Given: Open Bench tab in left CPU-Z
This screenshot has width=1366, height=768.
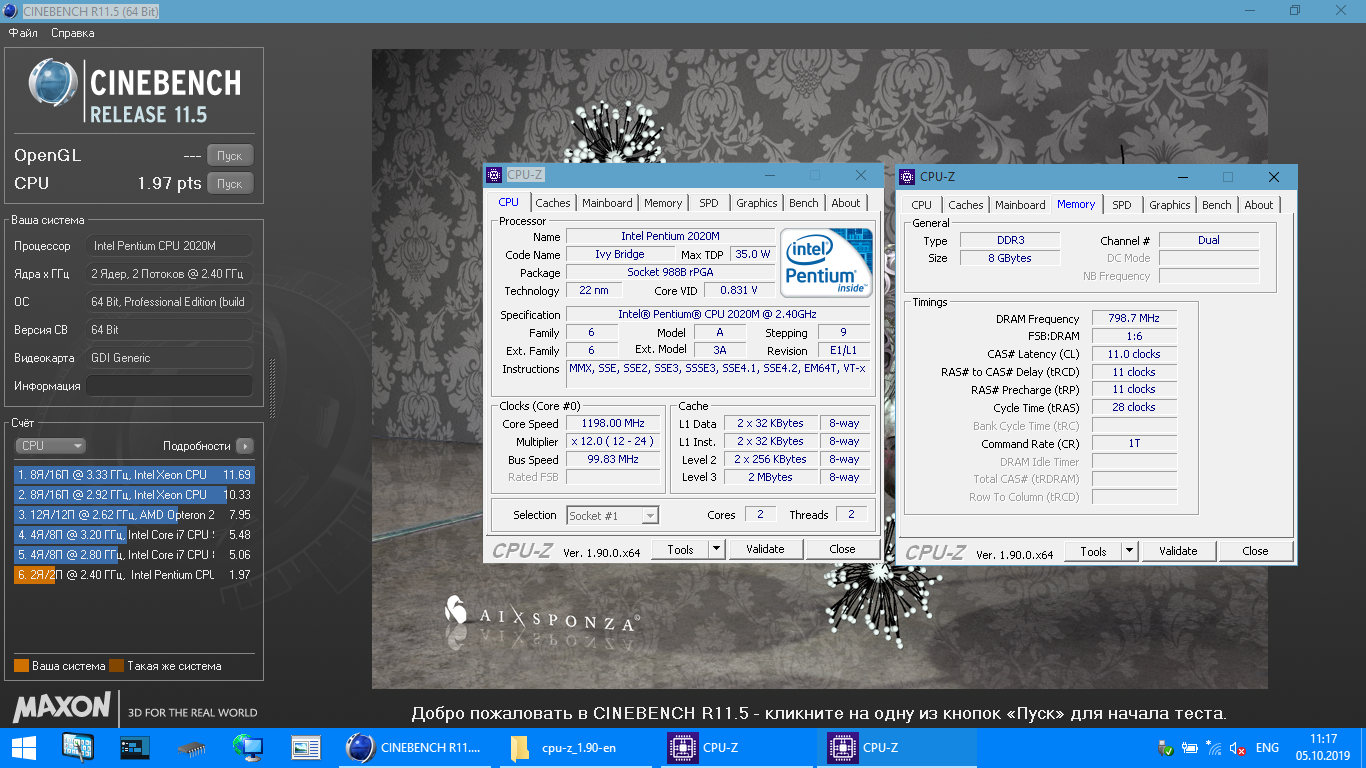Looking at the screenshot, I should 804,203.
